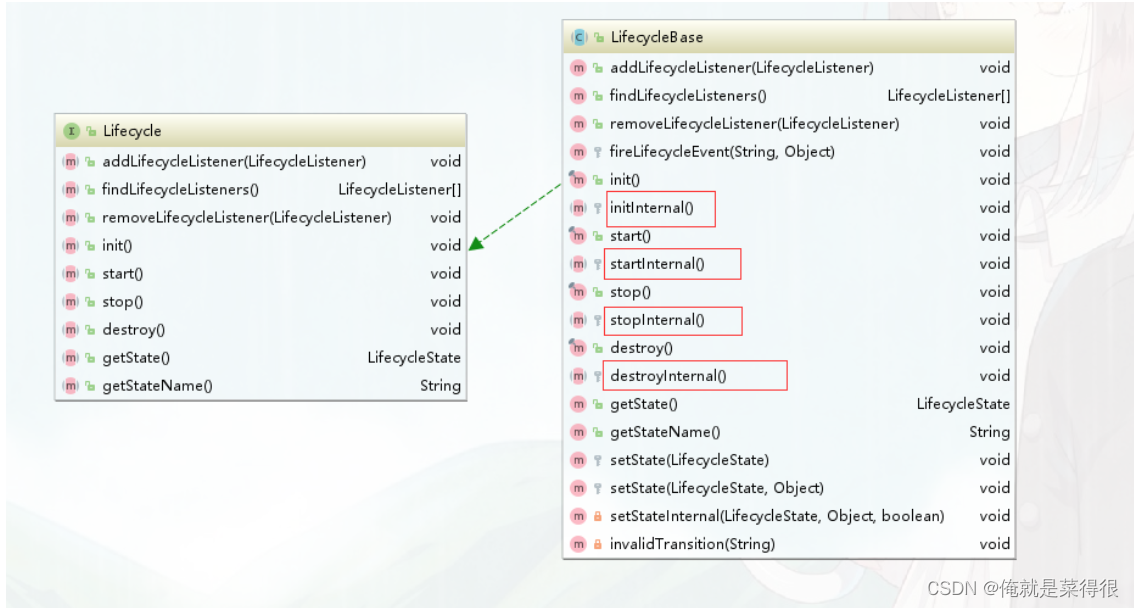Select invalidTransition(String) method
The height and width of the screenshot is (608, 1134).
pyautogui.click(x=692, y=544)
